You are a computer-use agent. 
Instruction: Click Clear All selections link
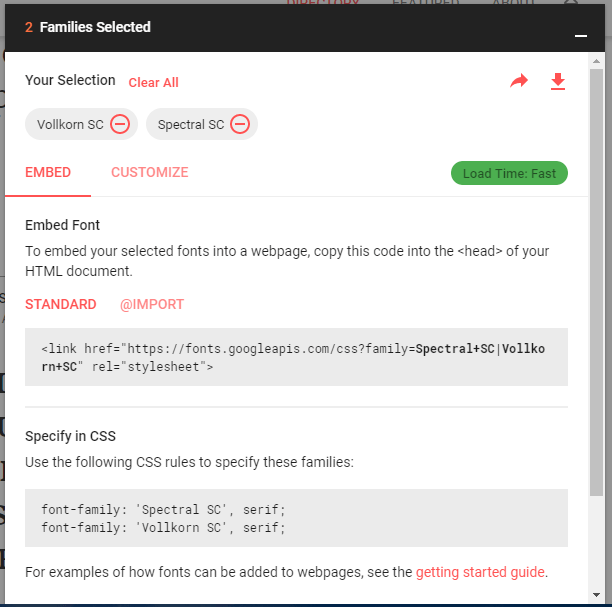coord(153,82)
